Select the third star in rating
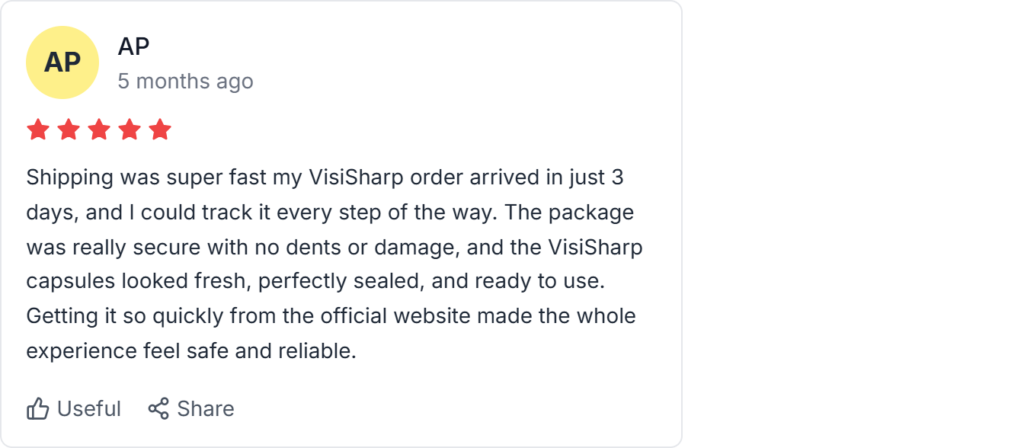 pyautogui.click(x=99, y=130)
